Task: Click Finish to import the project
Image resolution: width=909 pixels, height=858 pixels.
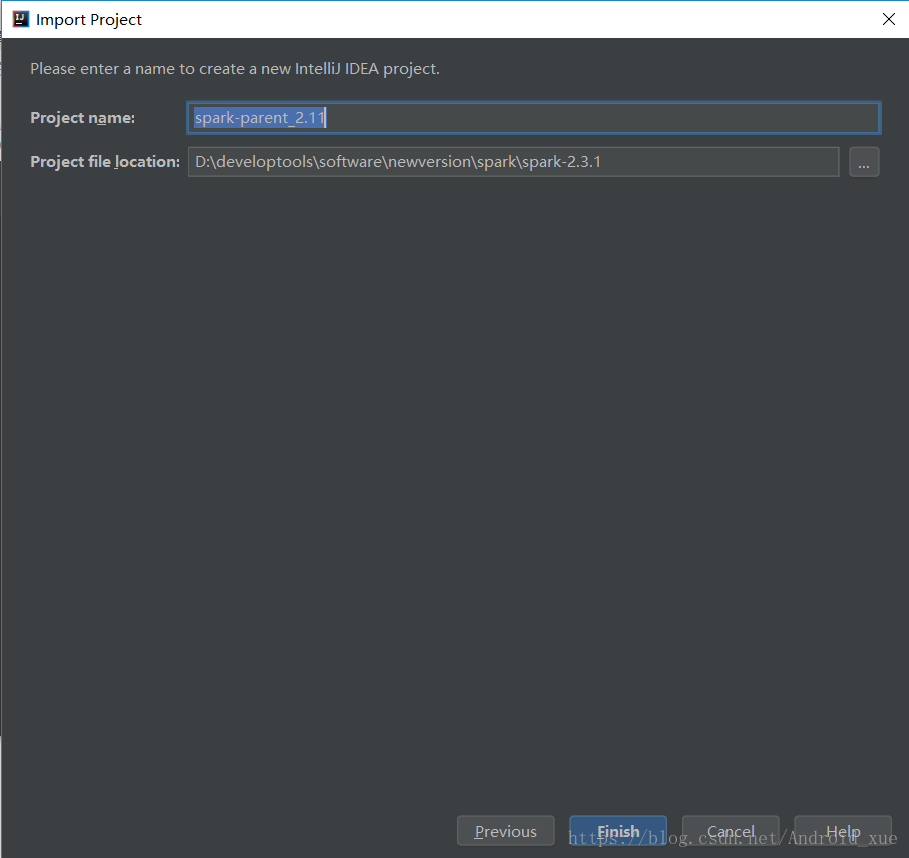Action: point(618,831)
